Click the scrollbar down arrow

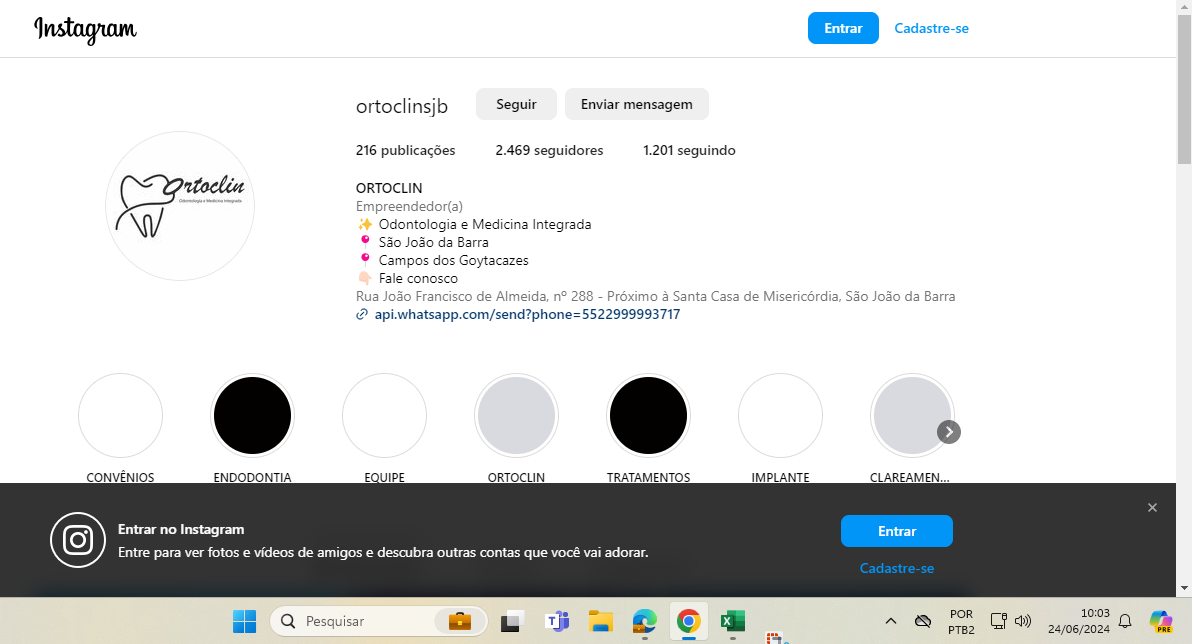coord(1184,588)
